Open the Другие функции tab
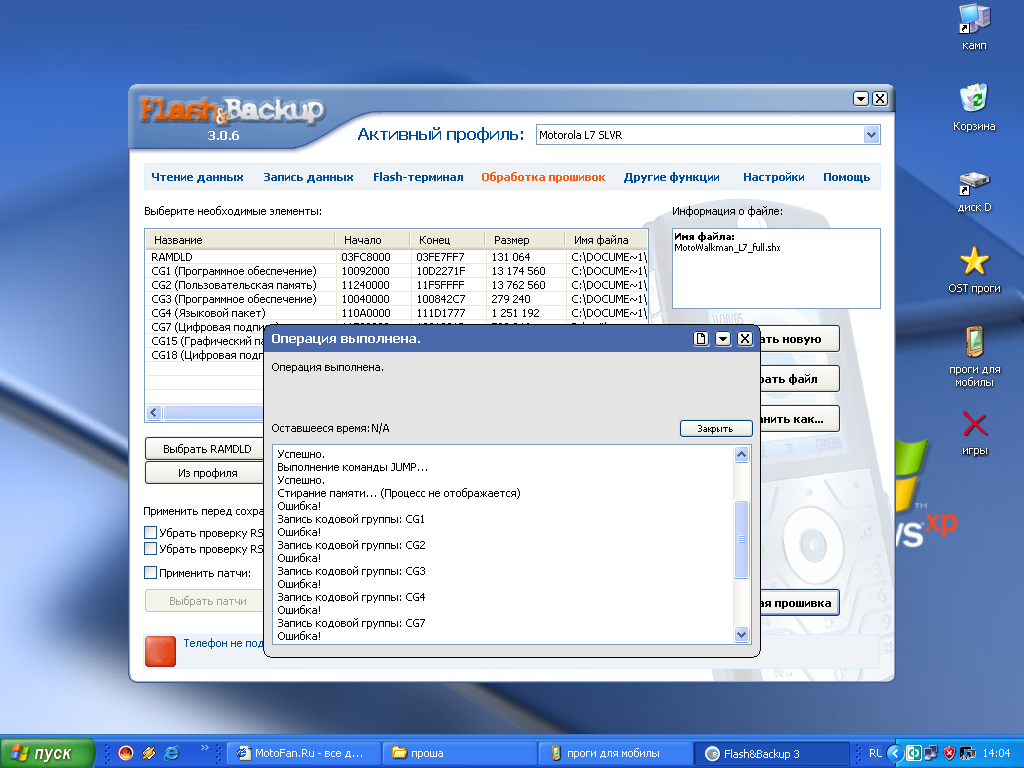1024x768 pixels. (x=671, y=177)
